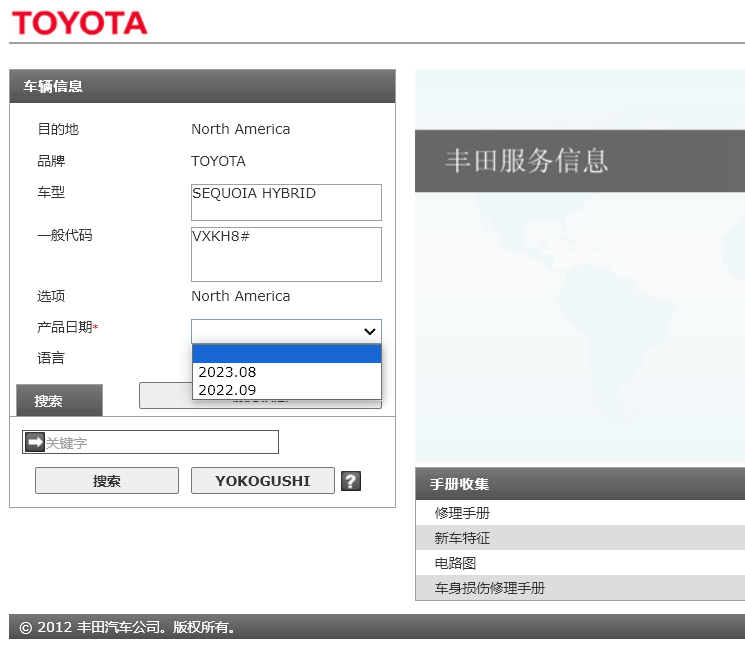Screen dimensions: 745x670
Task: Click the arrow icon in keyword field
Action: [35, 442]
